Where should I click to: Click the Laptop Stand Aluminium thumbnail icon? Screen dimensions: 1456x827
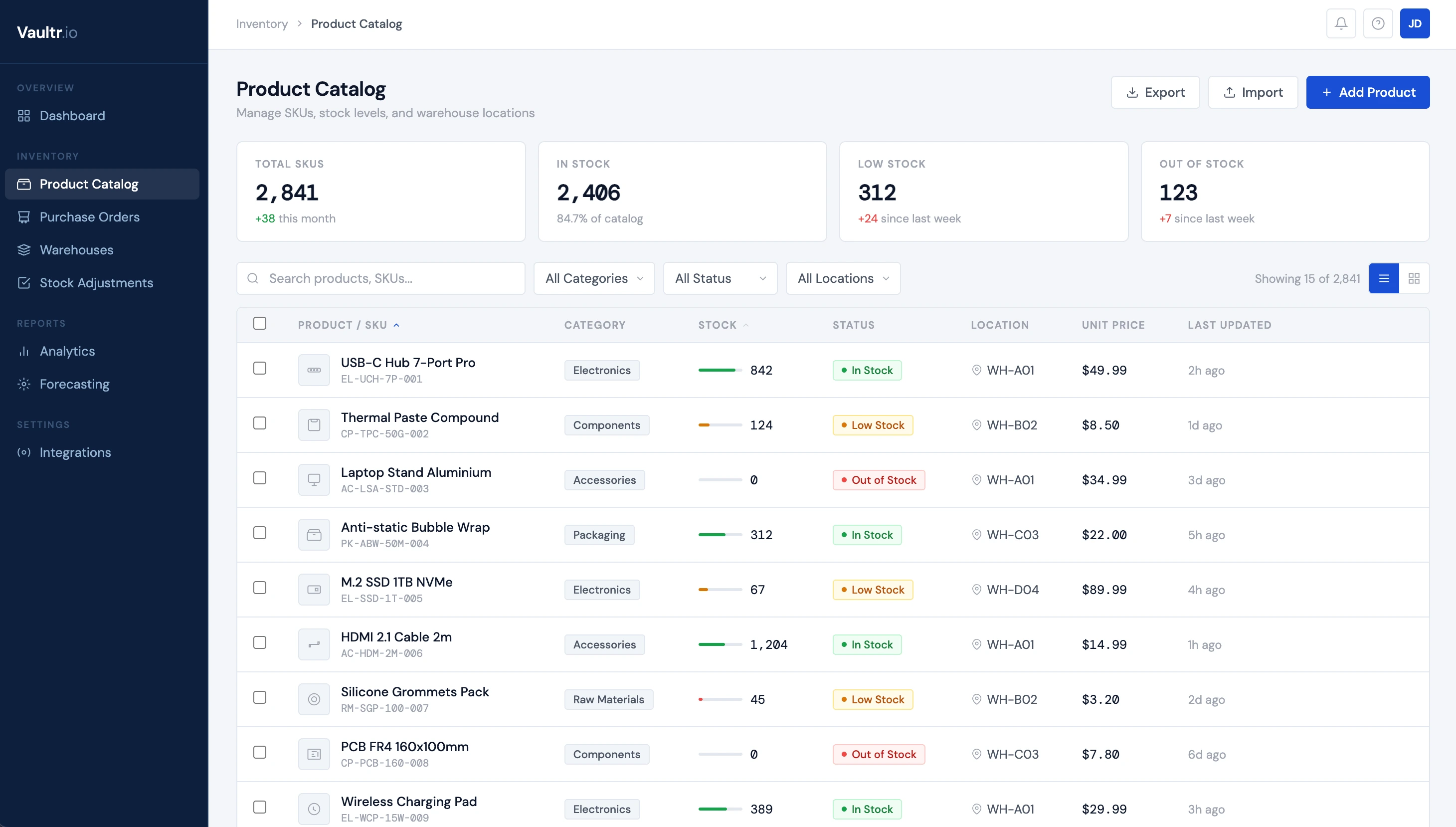(x=314, y=480)
